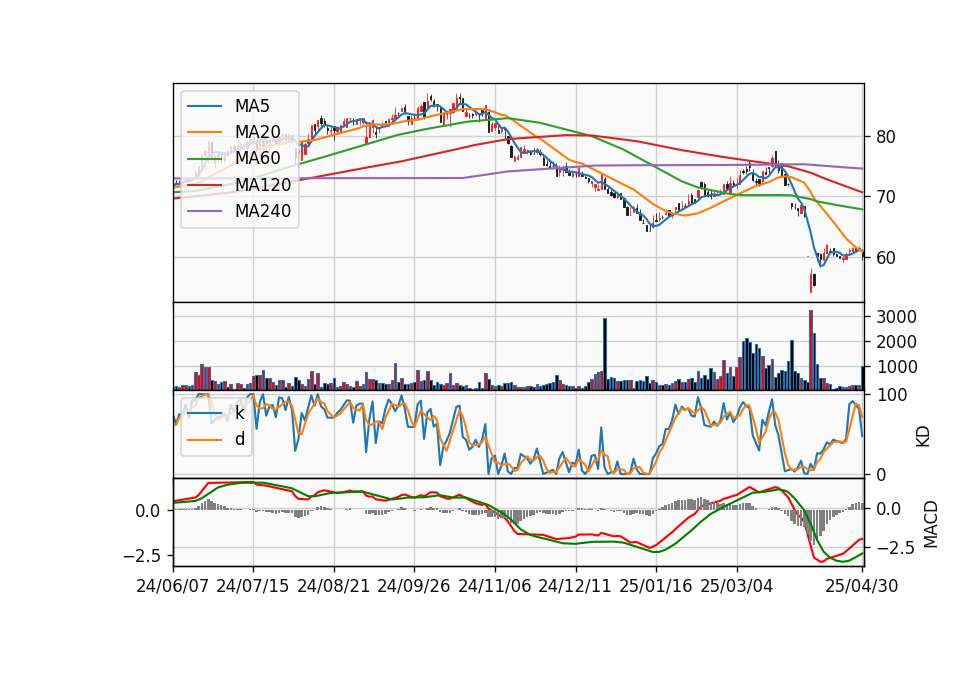
Task: Click the 25/03/04 date axis label
Action: [737, 586]
